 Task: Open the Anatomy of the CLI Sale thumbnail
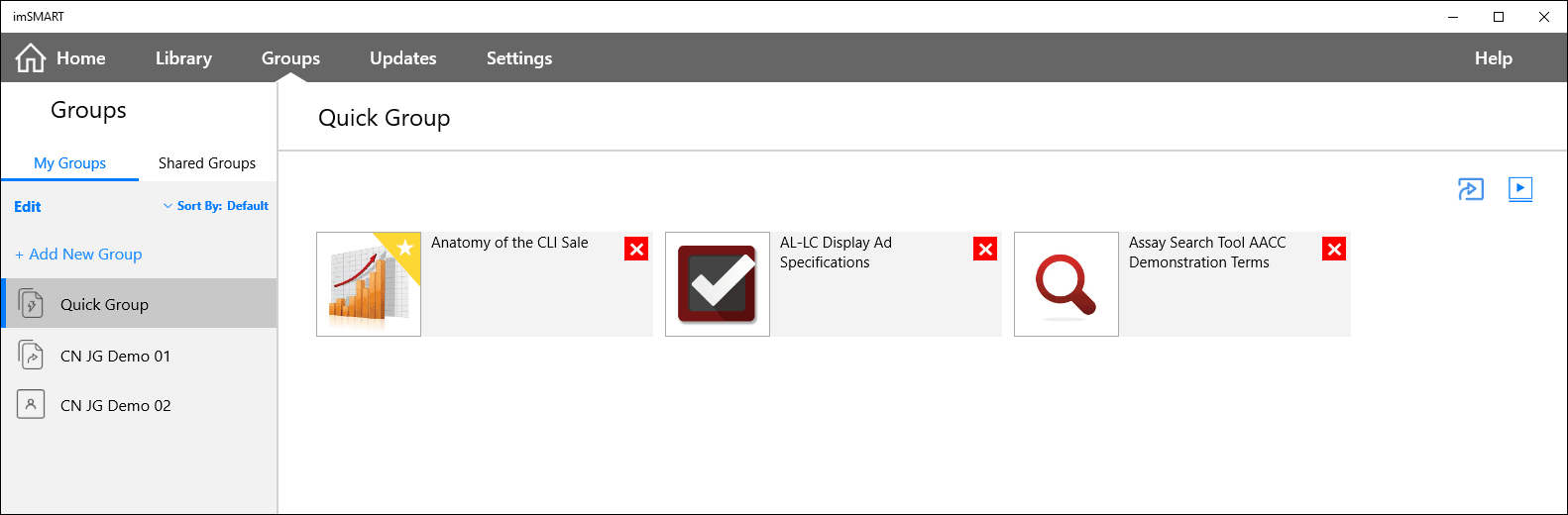point(369,284)
